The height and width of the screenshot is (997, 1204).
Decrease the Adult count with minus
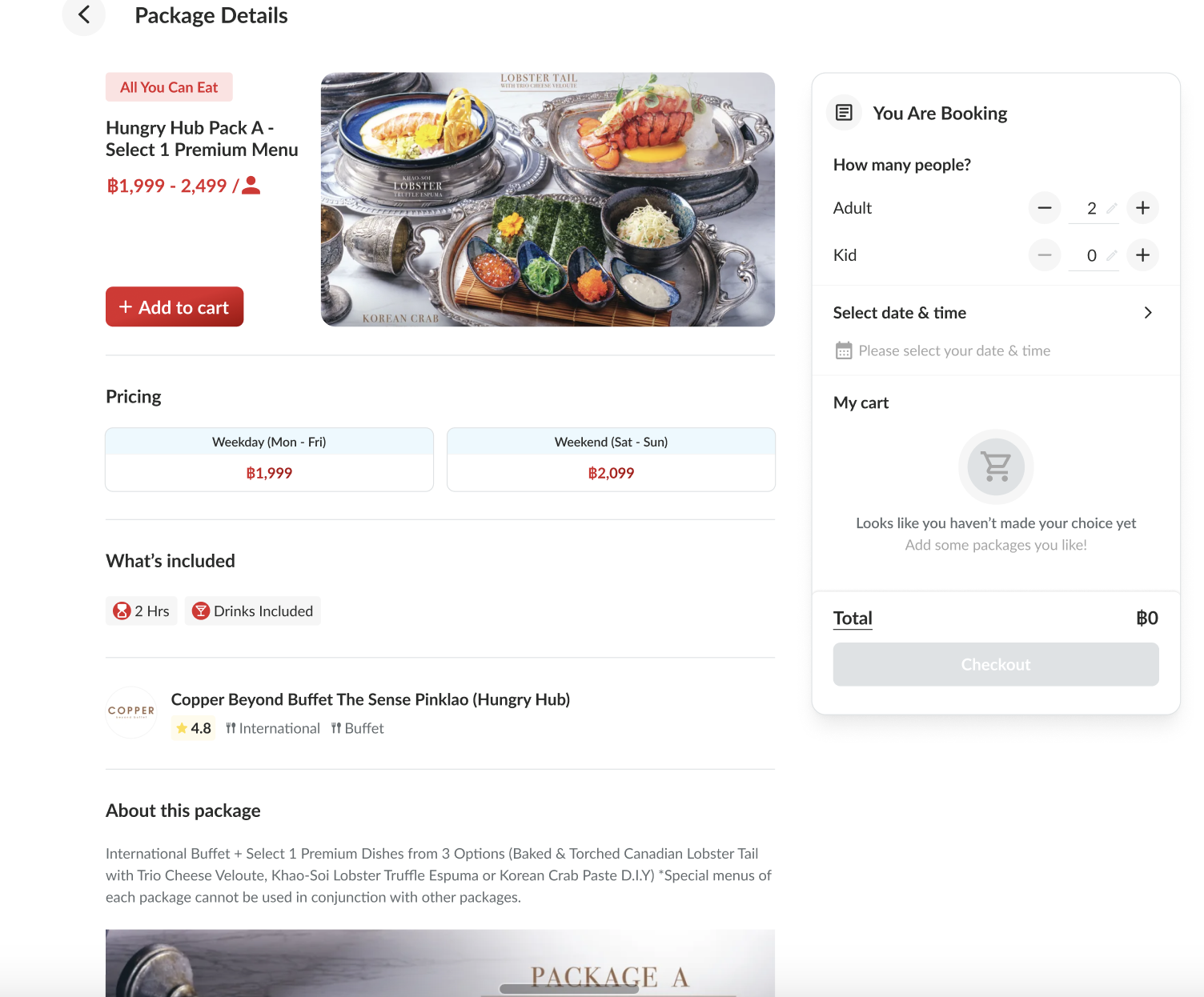tap(1045, 208)
